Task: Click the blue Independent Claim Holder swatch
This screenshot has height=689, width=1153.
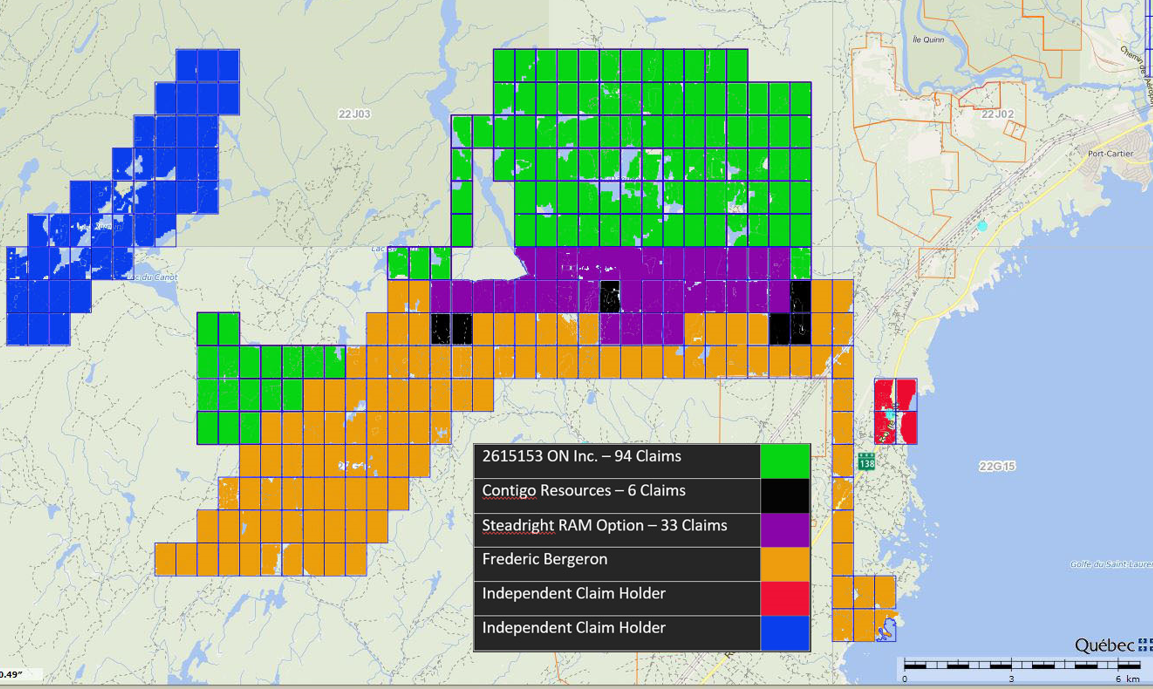Action: pyautogui.click(x=785, y=633)
